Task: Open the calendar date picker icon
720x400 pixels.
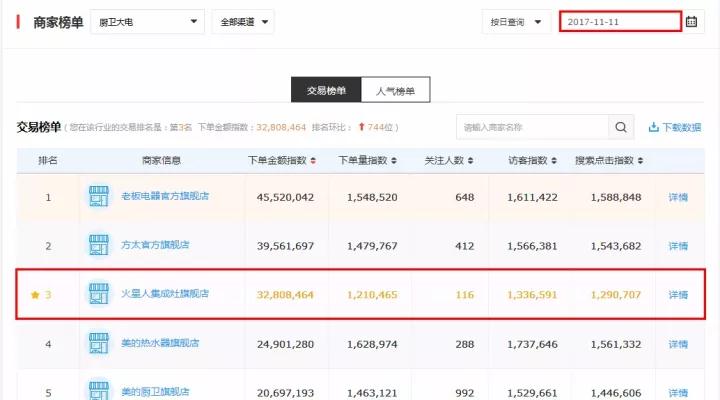Action: 691,22
